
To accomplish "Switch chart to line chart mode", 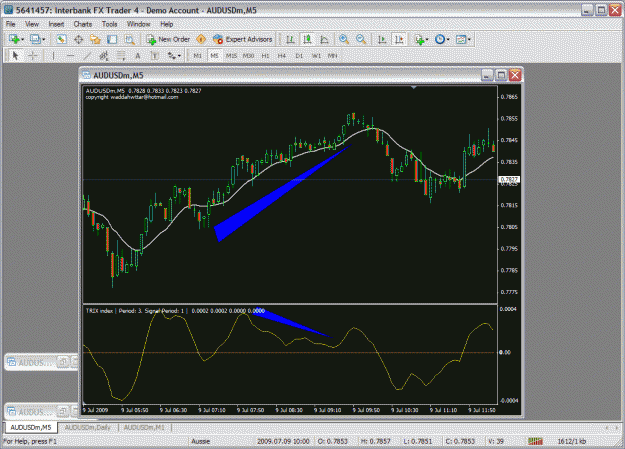I will point(324,39).
